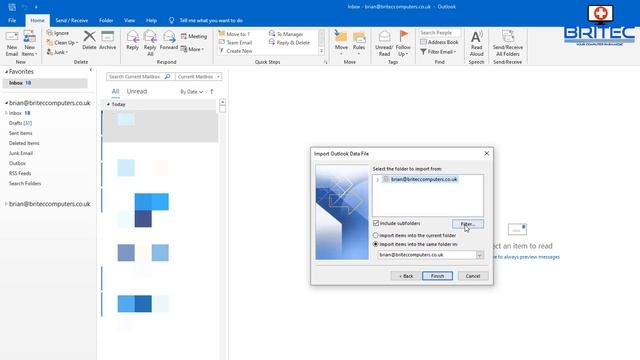Open the Deleted Items folder
Screen dimensions: 640x360
point(24,143)
